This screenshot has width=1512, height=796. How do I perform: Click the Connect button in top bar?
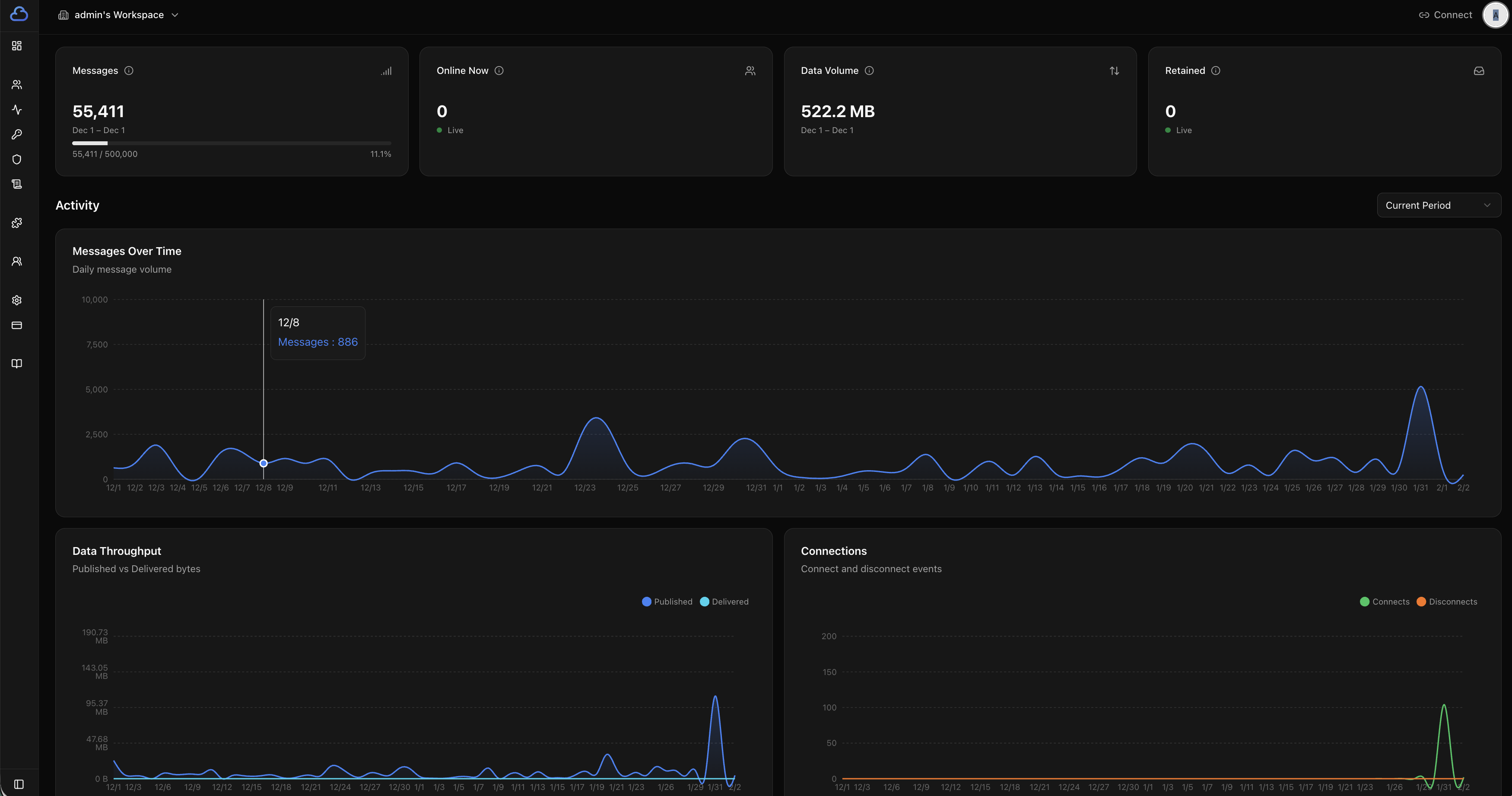pos(1445,15)
